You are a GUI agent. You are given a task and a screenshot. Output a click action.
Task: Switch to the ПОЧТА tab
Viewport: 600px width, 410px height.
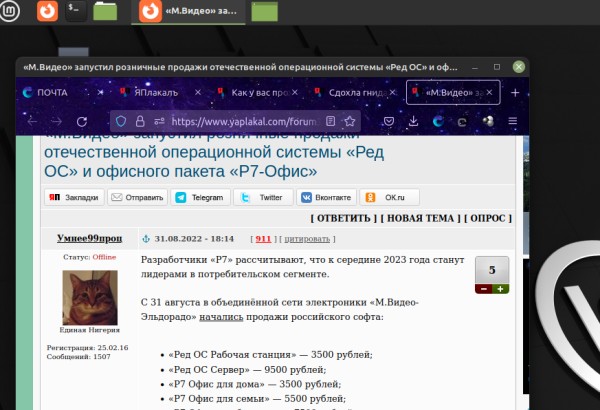point(52,93)
